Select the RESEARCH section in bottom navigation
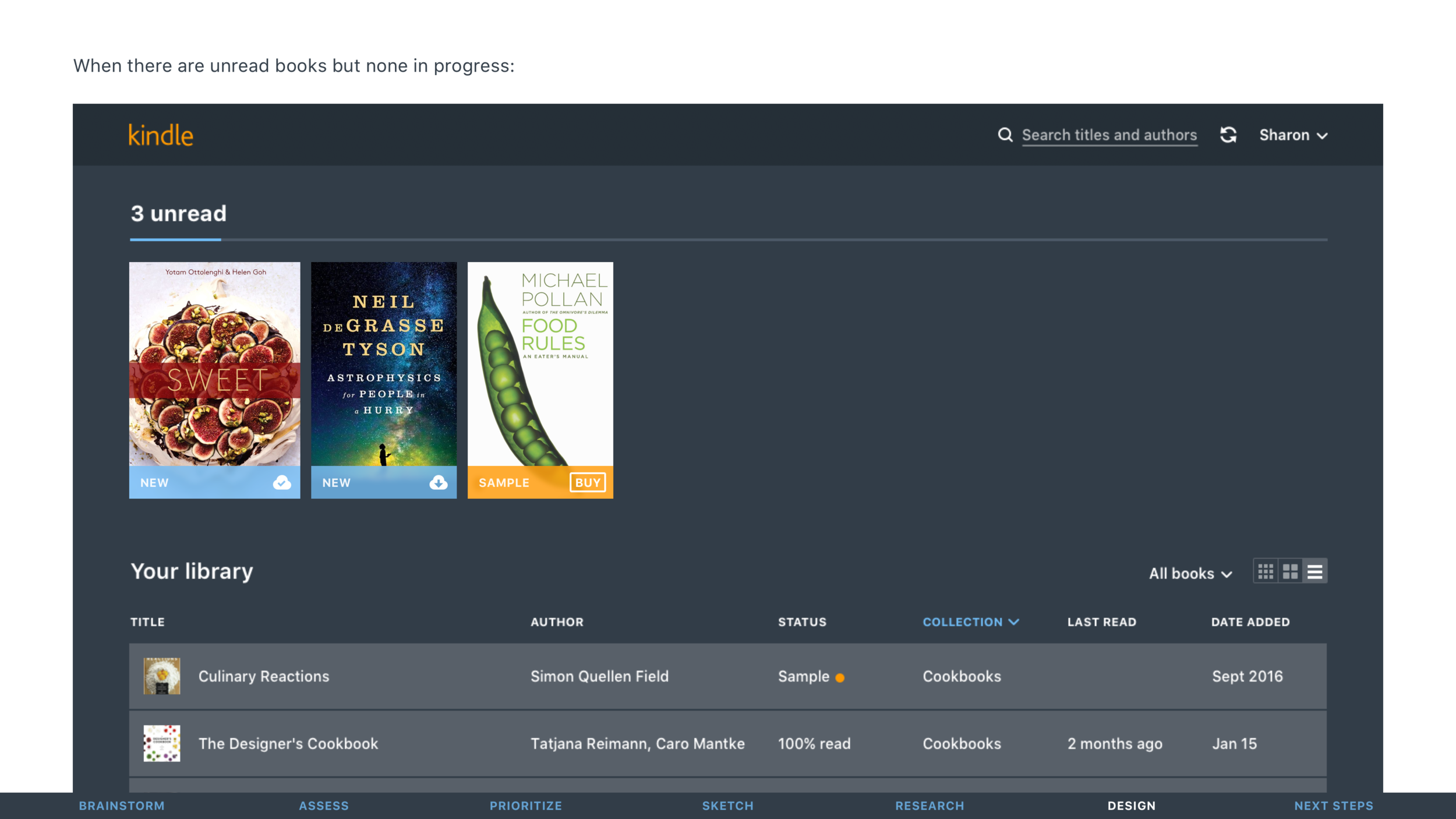 pyautogui.click(x=930, y=806)
